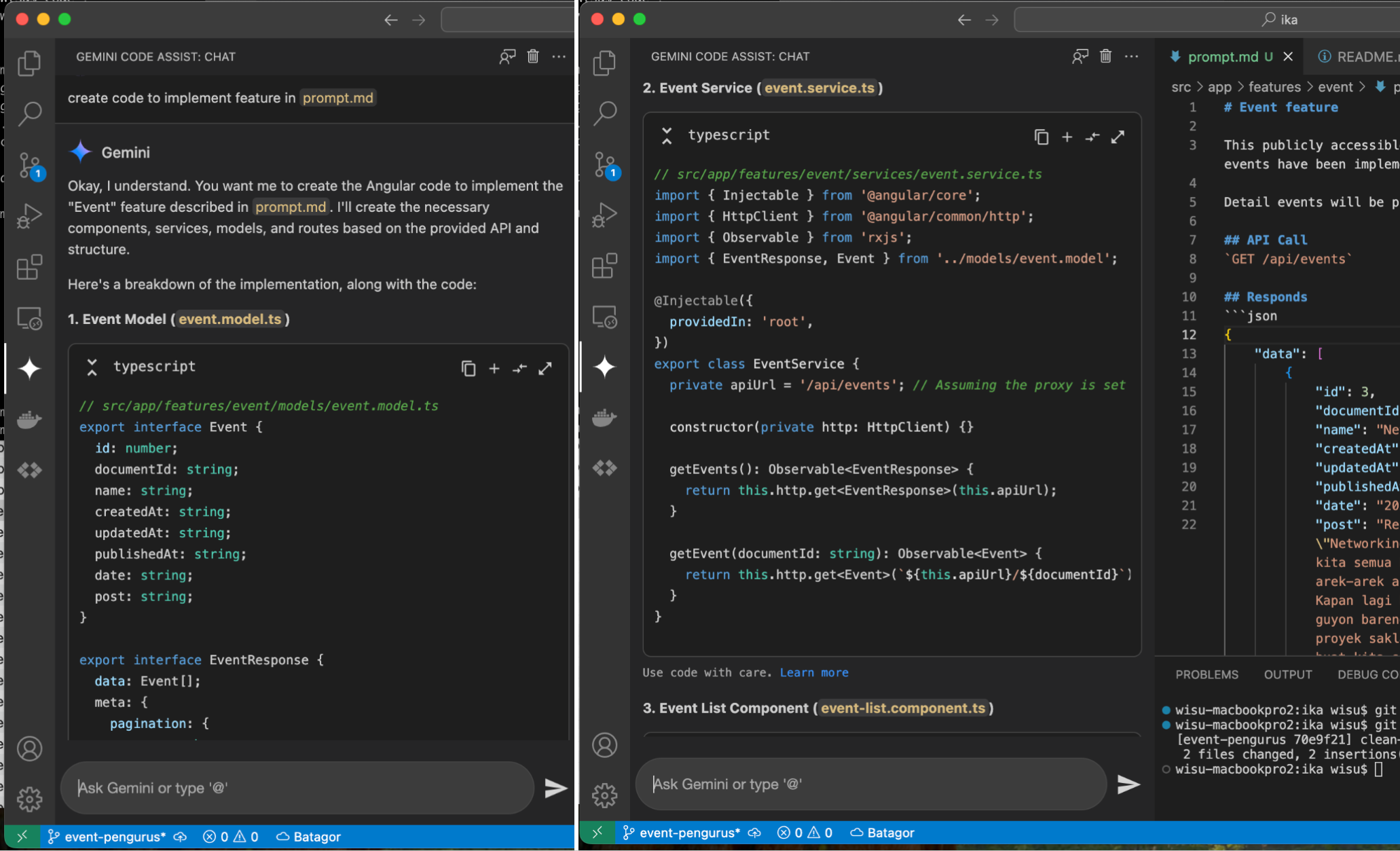
Task: Insert event.service.ts code with plus icon
Action: click(1067, 137)
